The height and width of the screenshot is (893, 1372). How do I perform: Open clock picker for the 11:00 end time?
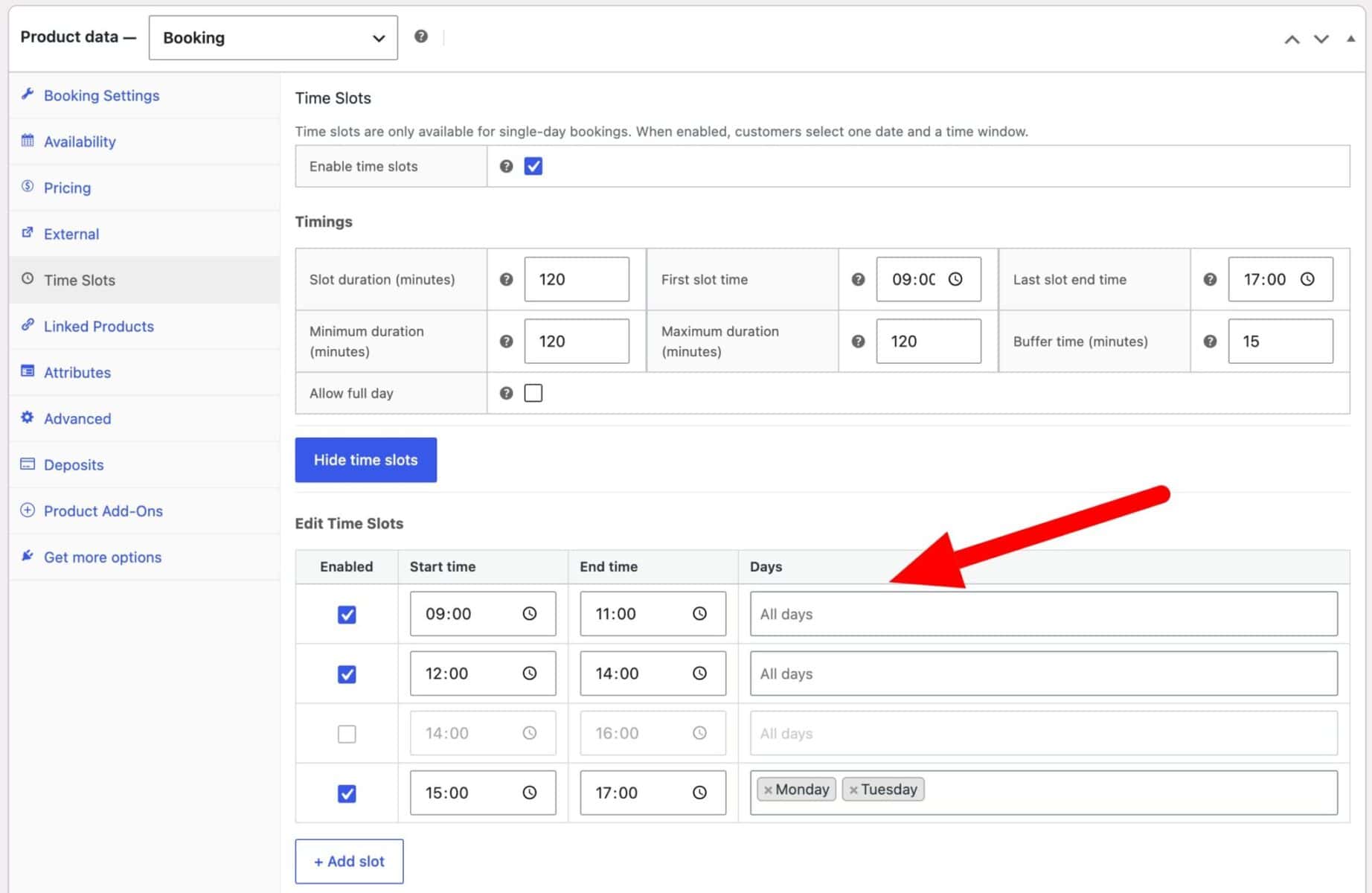[700, 614]
